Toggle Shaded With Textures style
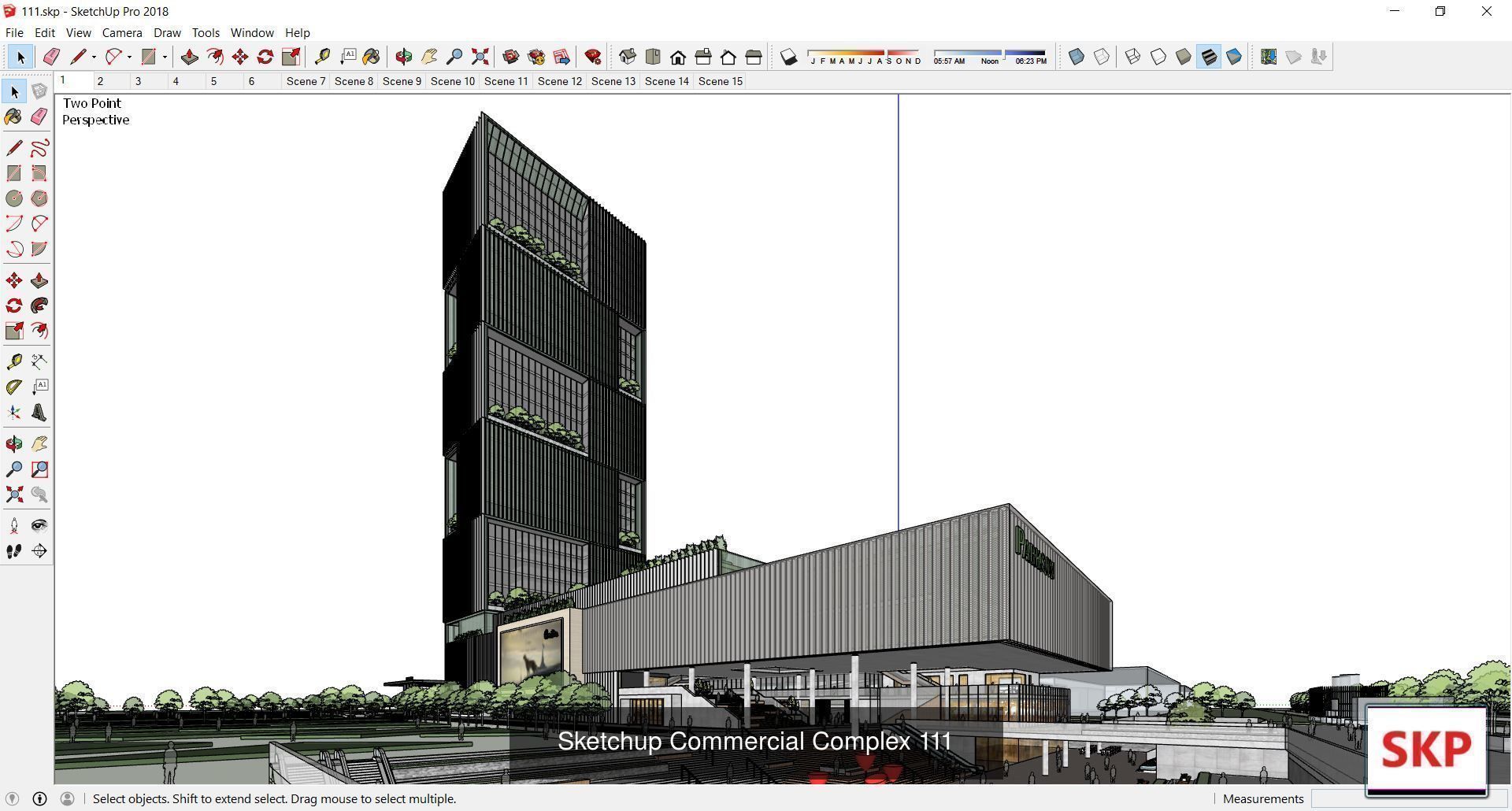1512x811 pixels. (1209, 57)
